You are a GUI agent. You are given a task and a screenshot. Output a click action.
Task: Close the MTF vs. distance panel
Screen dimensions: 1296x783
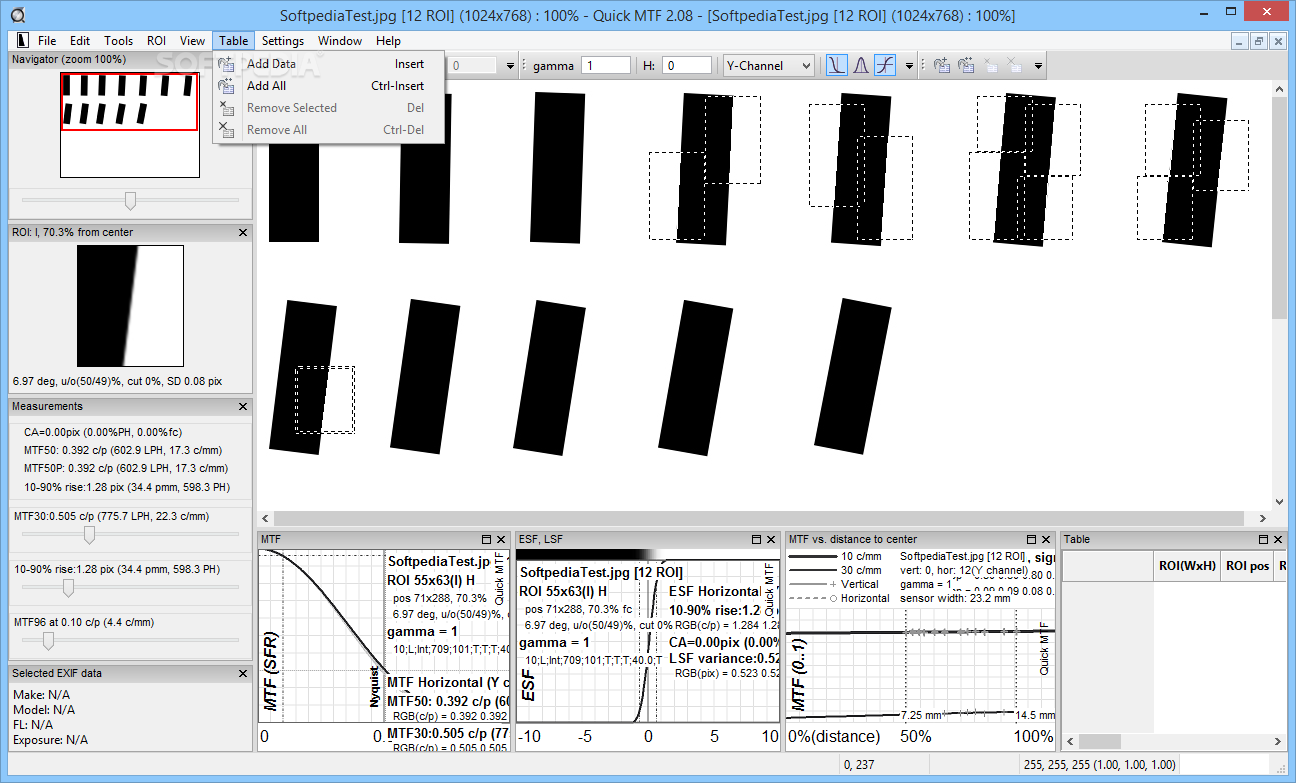(1046, 539)
